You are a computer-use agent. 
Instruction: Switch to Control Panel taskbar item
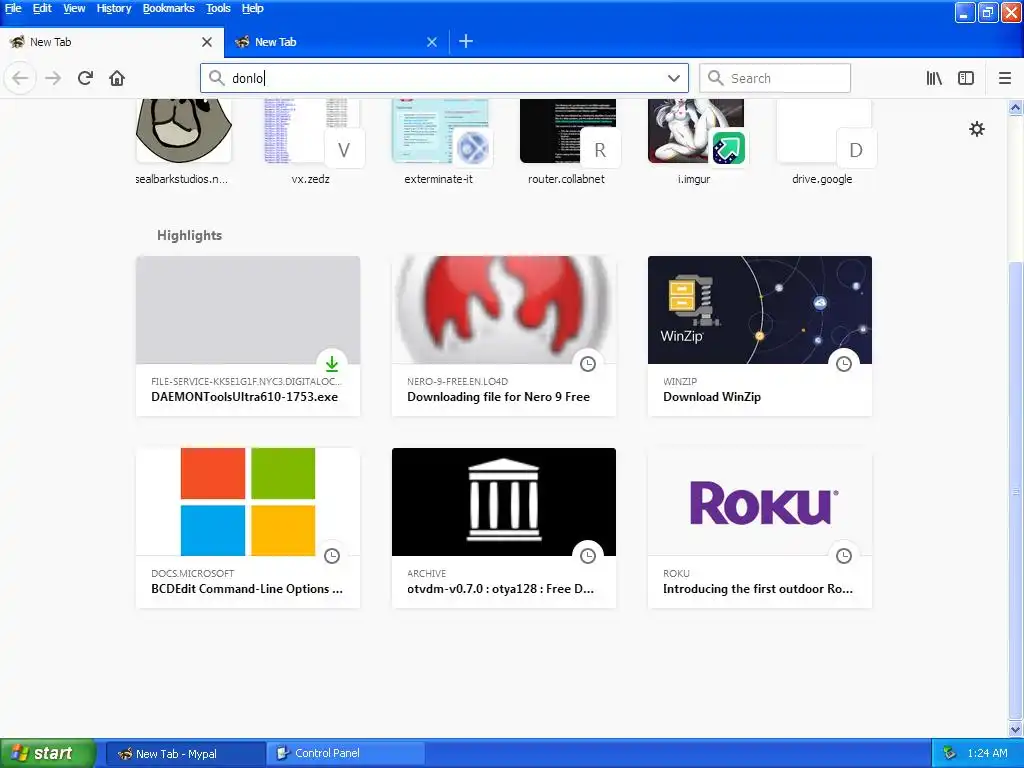[x=346, y=754]
